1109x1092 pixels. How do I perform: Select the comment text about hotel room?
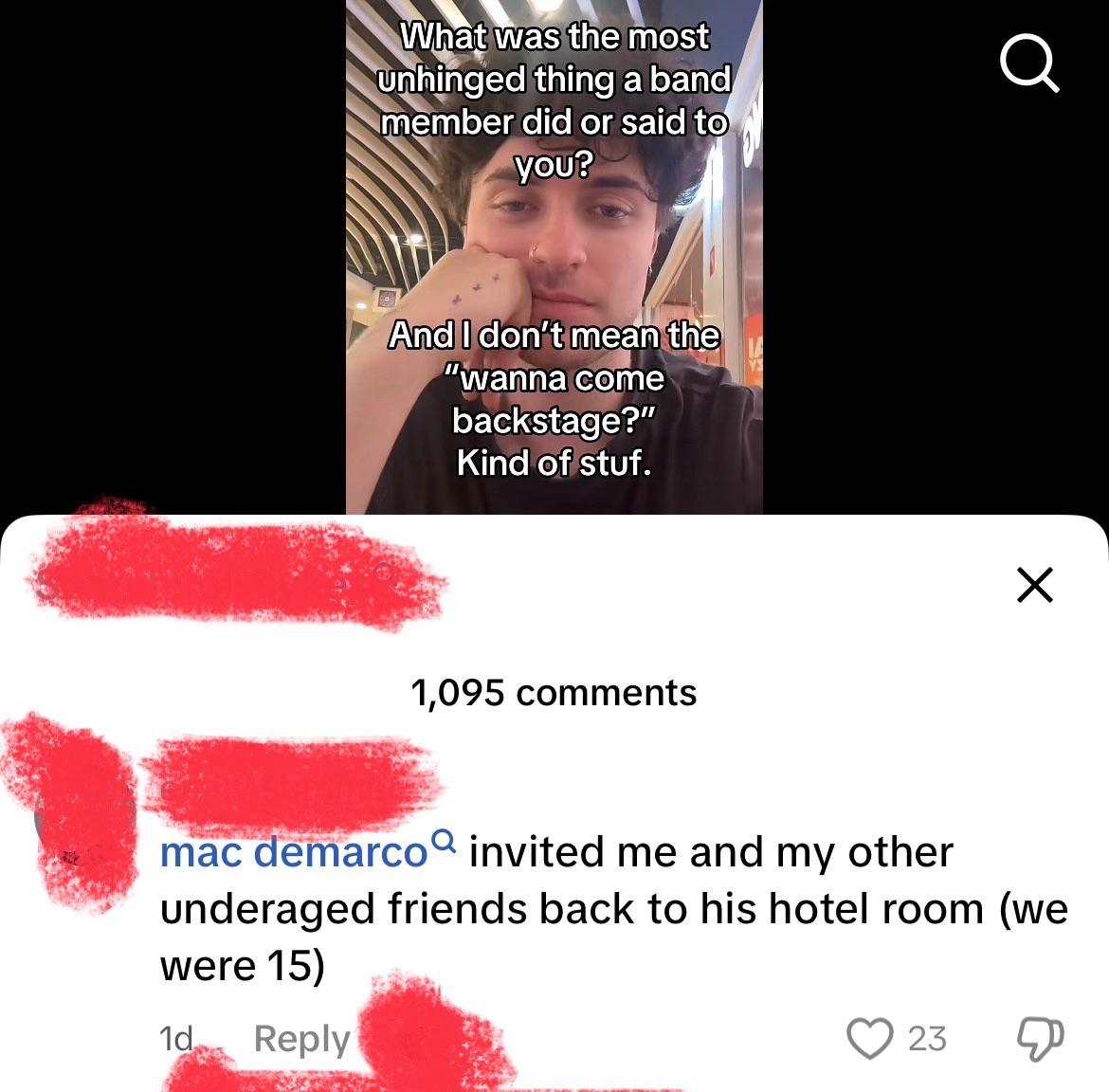614,908
